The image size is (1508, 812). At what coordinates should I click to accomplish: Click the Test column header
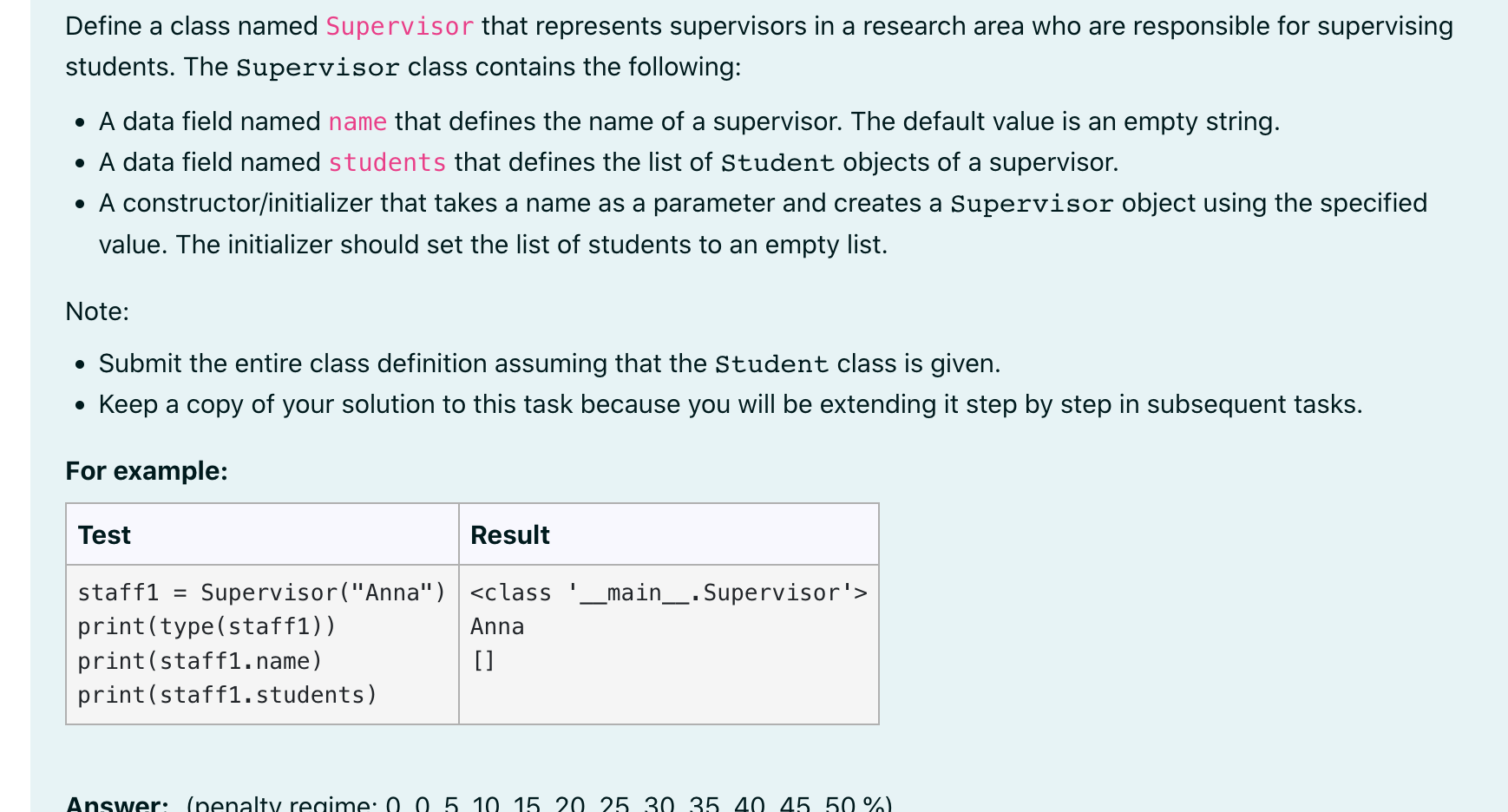coord(104,534)
